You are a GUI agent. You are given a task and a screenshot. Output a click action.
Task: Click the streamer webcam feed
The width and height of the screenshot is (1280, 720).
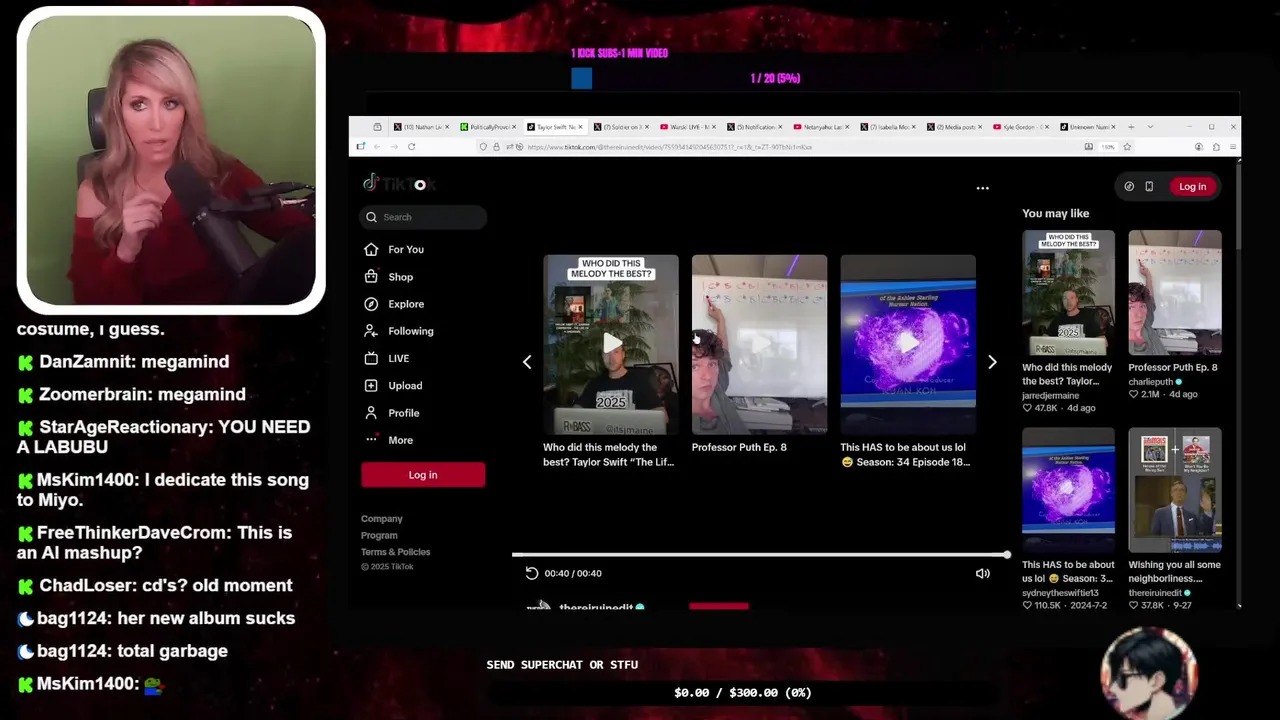[x=171, y=160]
